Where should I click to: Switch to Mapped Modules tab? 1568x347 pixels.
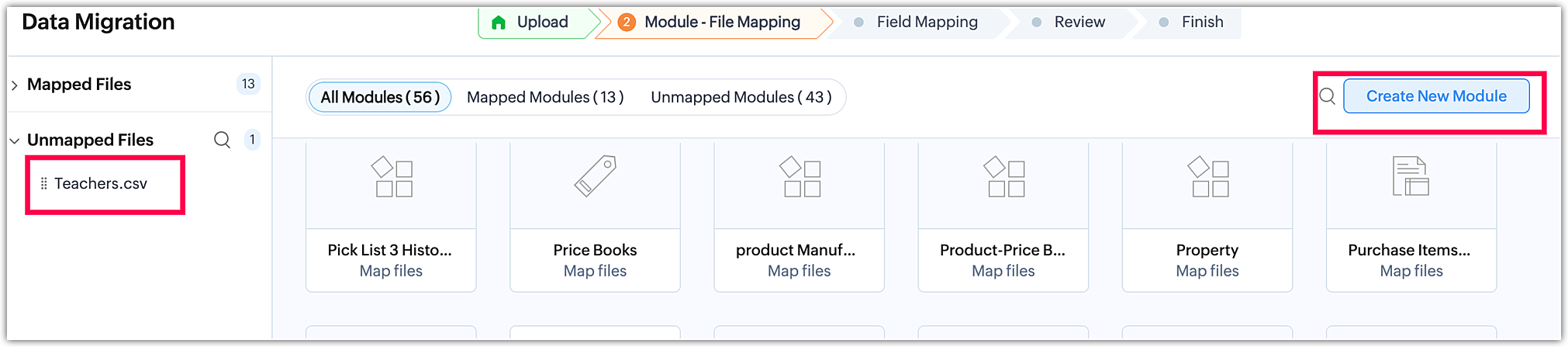545,97
